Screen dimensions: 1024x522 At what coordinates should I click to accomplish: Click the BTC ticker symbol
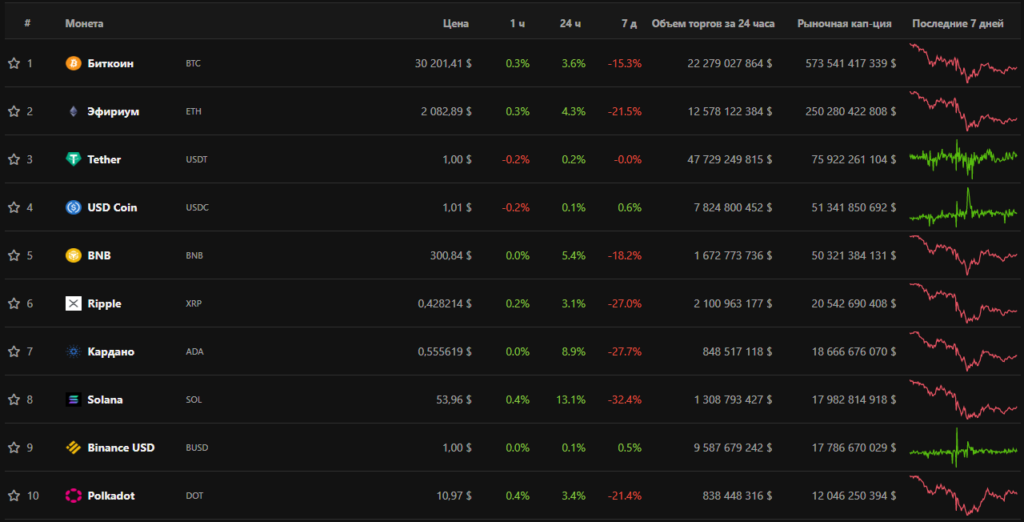click(193, 64)
